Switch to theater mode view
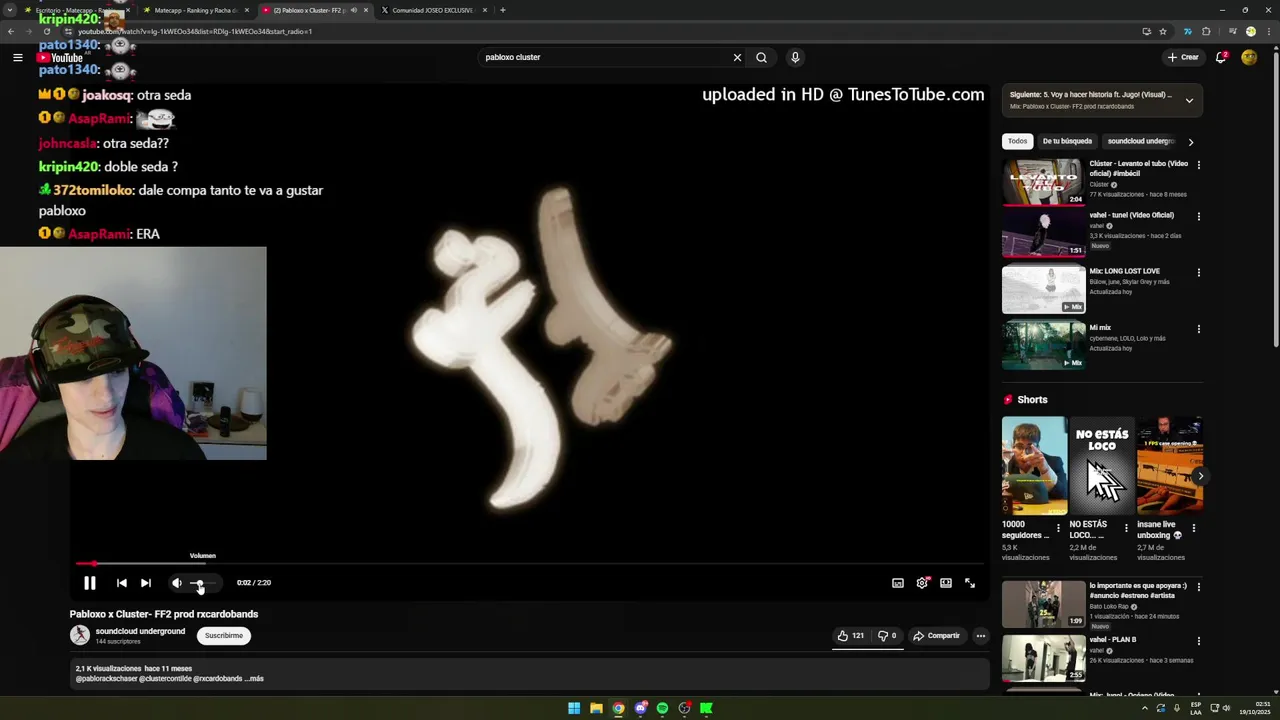Viewport: 1280px width, 720px height. (946, 583)
